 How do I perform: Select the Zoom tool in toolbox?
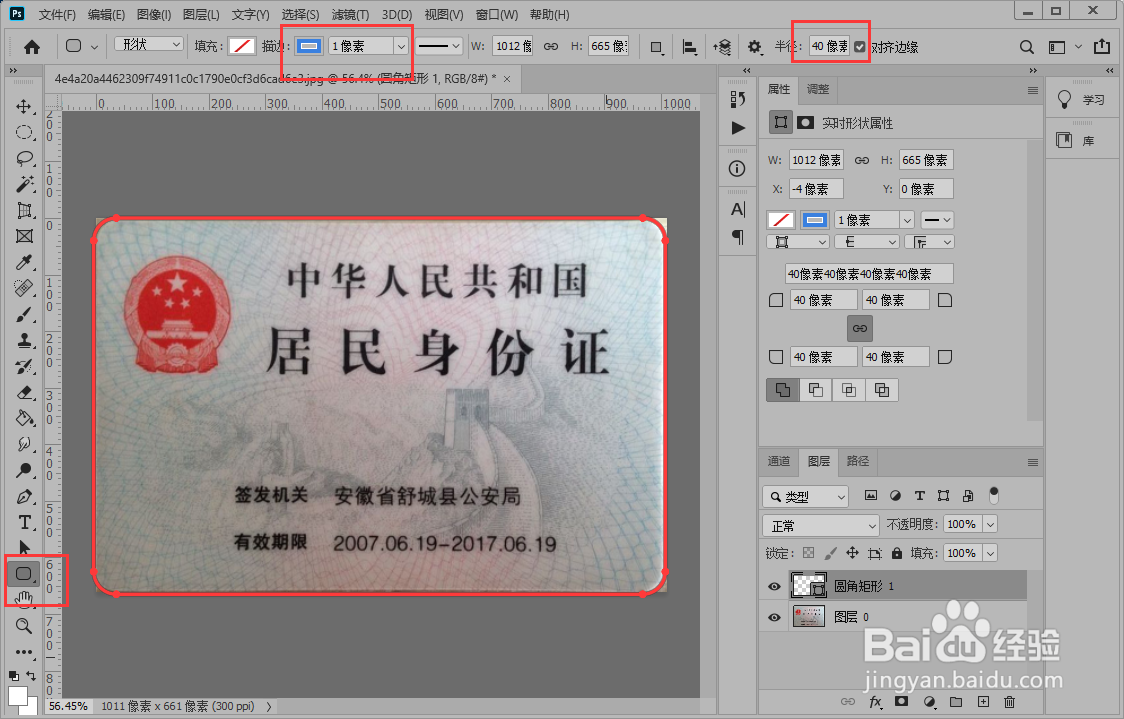click(24, 625)
